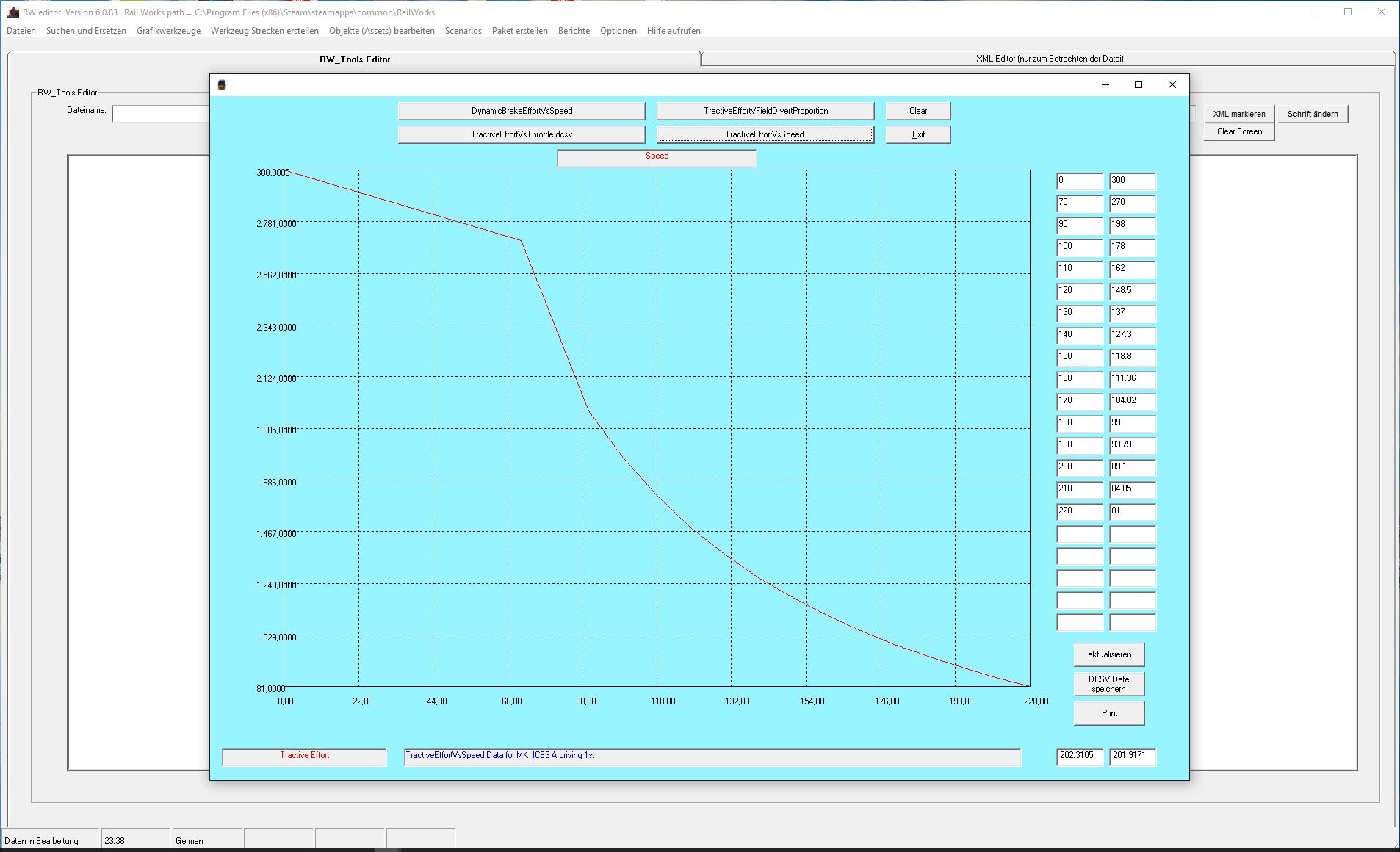
Task: Click the XML markieren button
Action: click(x=1238, y=114)
